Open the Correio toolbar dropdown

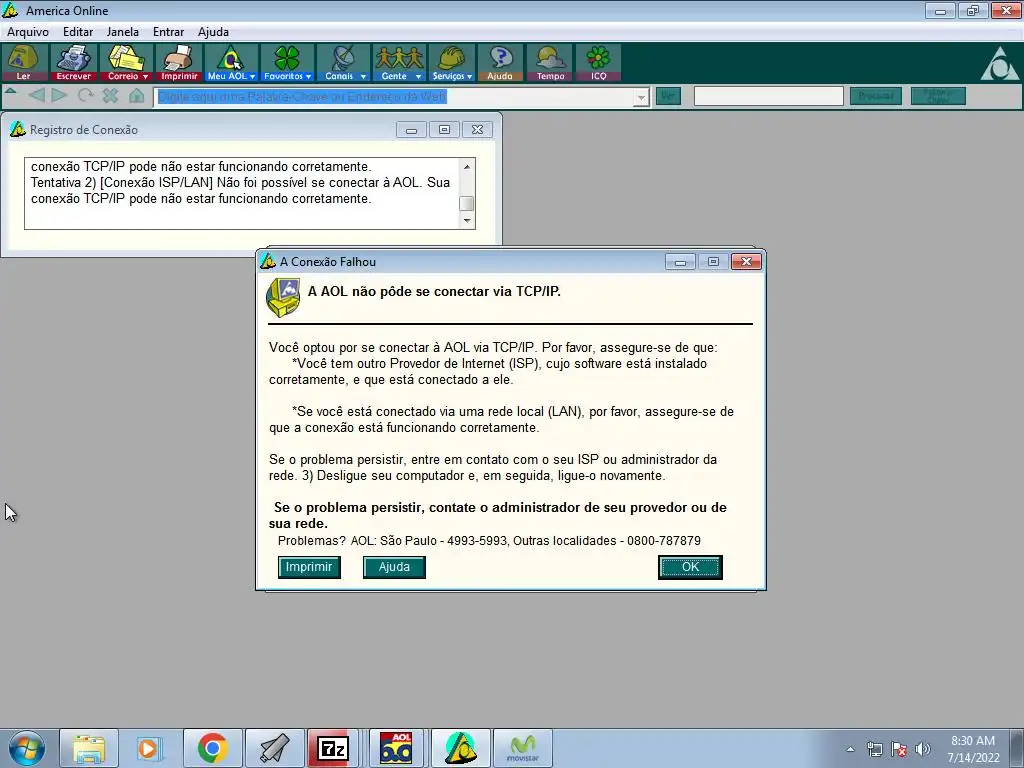coord(127,63)
